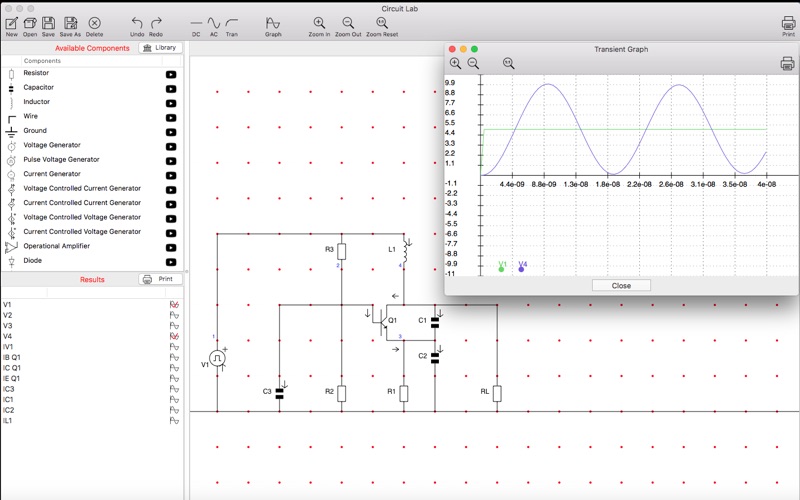Toggle V1 graph plotting in Results
The width and height of the screenshot is (800, 500).
pos(174,304)
